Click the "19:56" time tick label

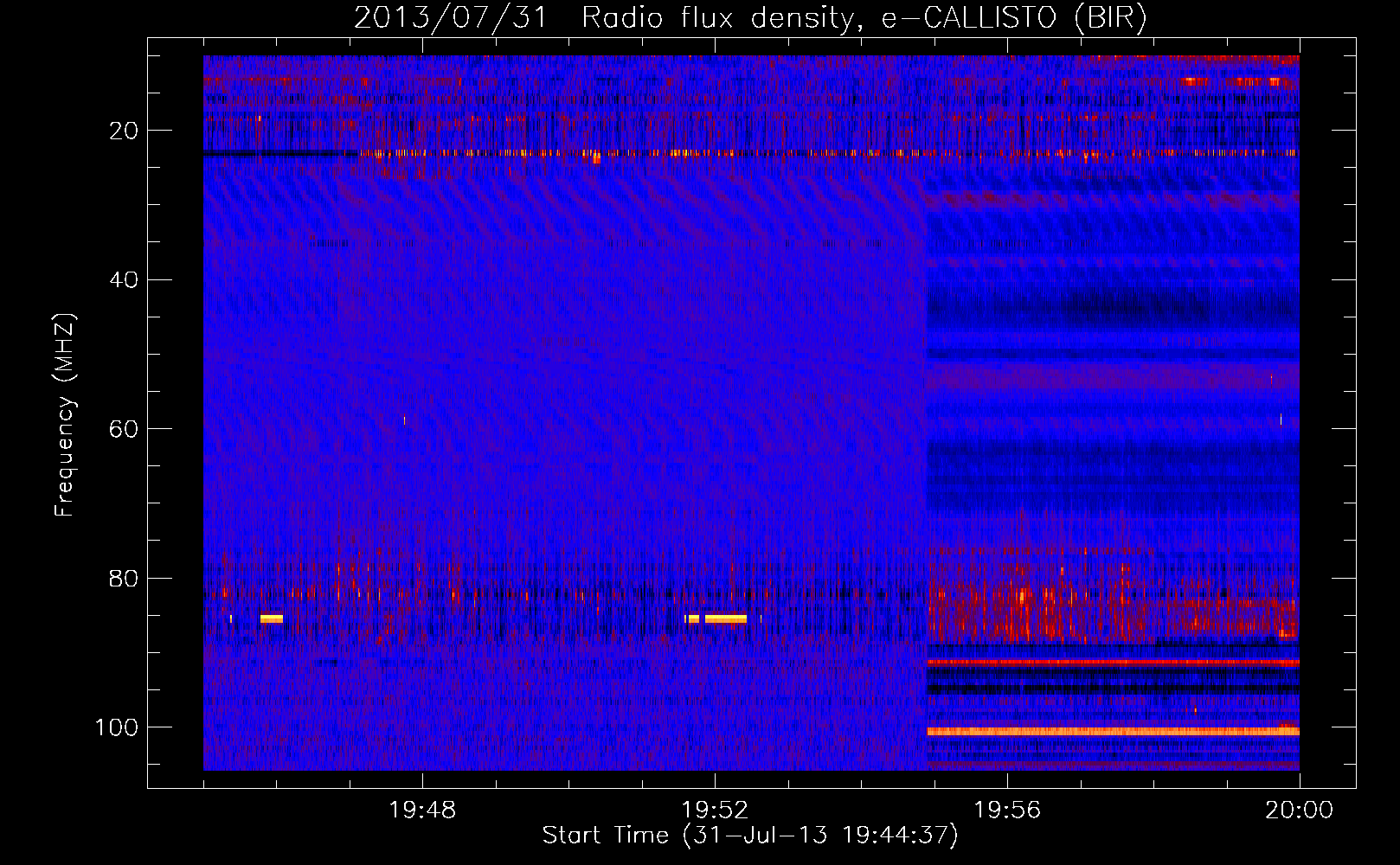[1007, 811]
